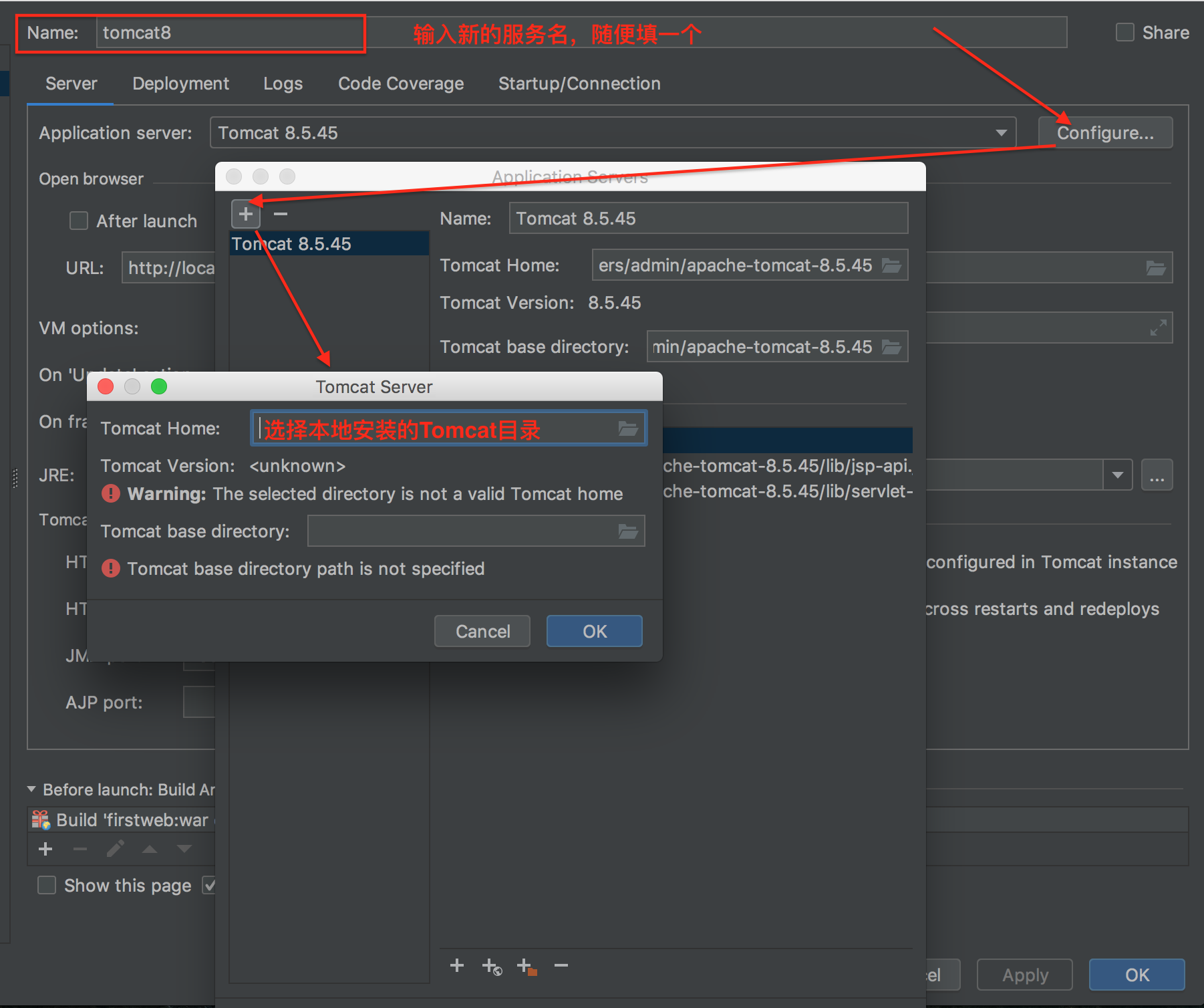This screenshot has height=1008, width=1204.
Task: Toggle the After launch checkbox
Action: click(x=79, y=221)
